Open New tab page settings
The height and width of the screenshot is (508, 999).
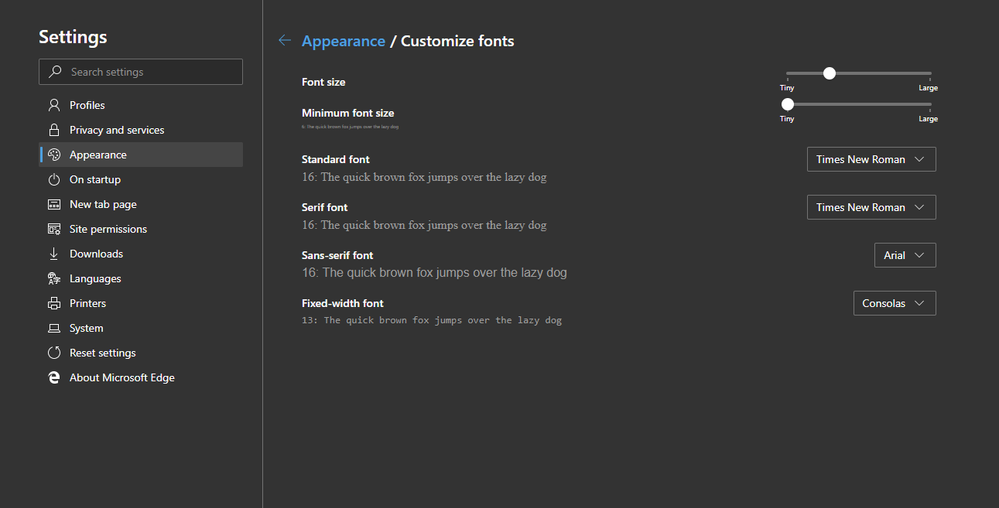141,205
